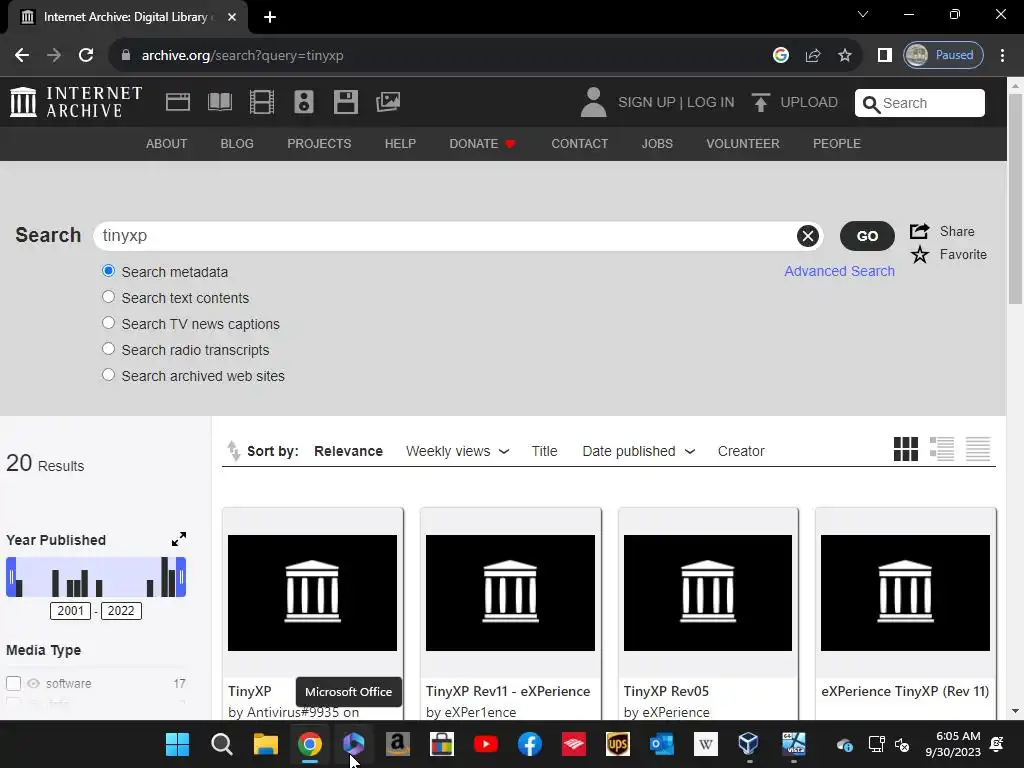This screenshot has height=768, width=1024.
Task: Open YouTube from the taskbar
Action: tap(486, 744)
